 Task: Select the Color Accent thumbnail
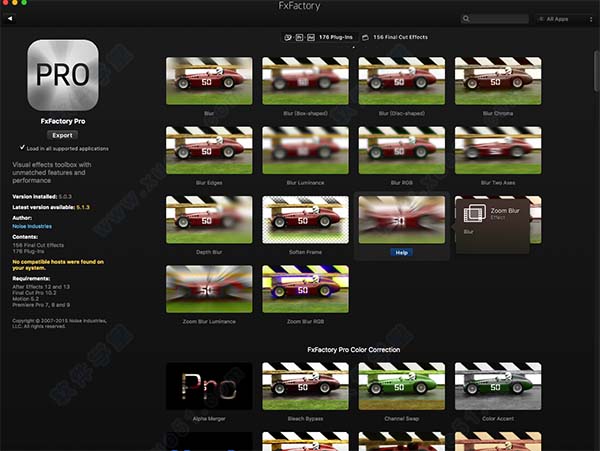tap(498, 386)
